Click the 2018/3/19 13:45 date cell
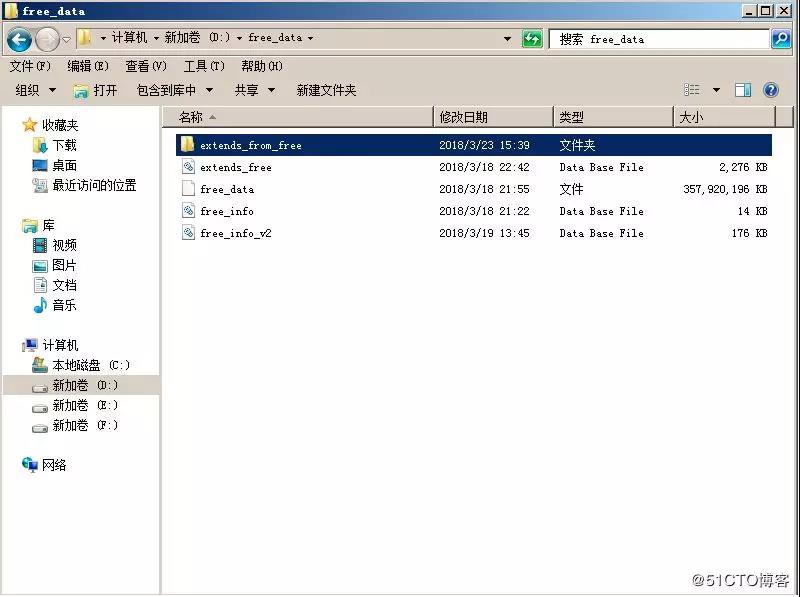The height and width of the screenshot is (597, 800). tap(484, 233)
